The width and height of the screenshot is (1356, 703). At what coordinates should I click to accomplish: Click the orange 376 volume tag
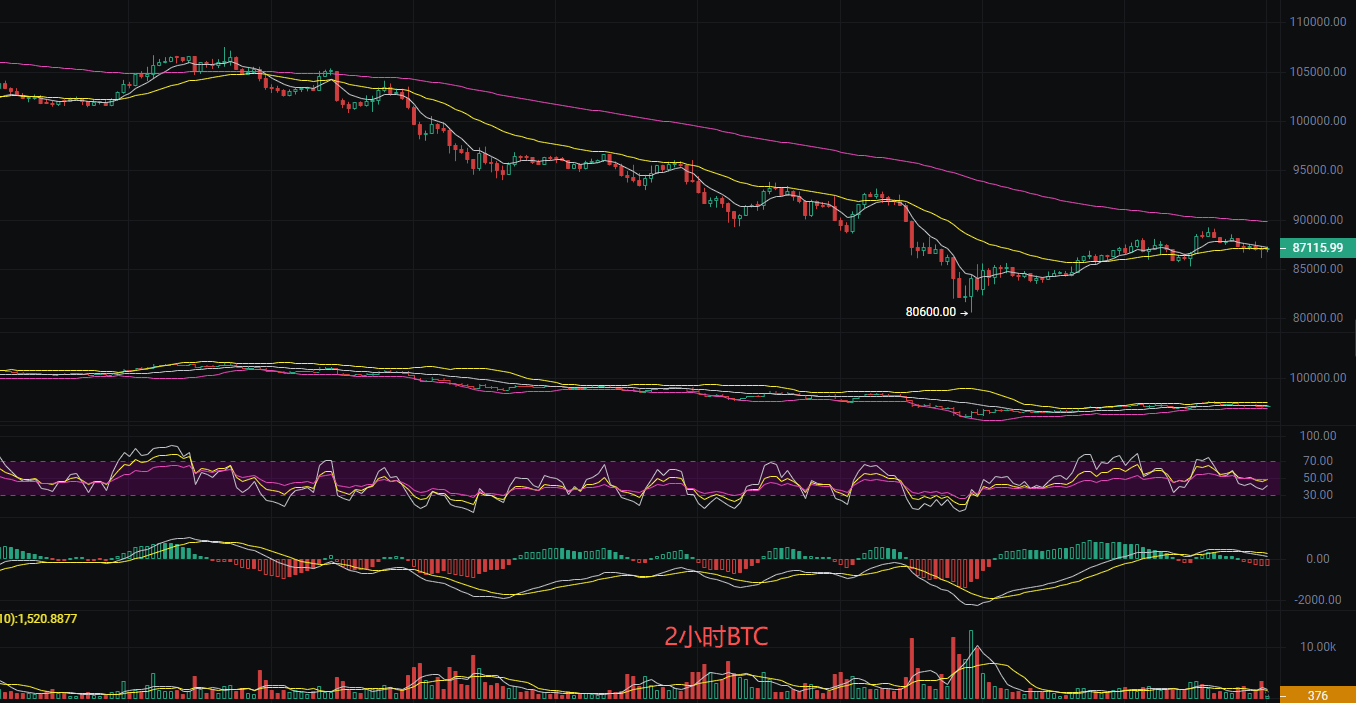[1316, 695]
